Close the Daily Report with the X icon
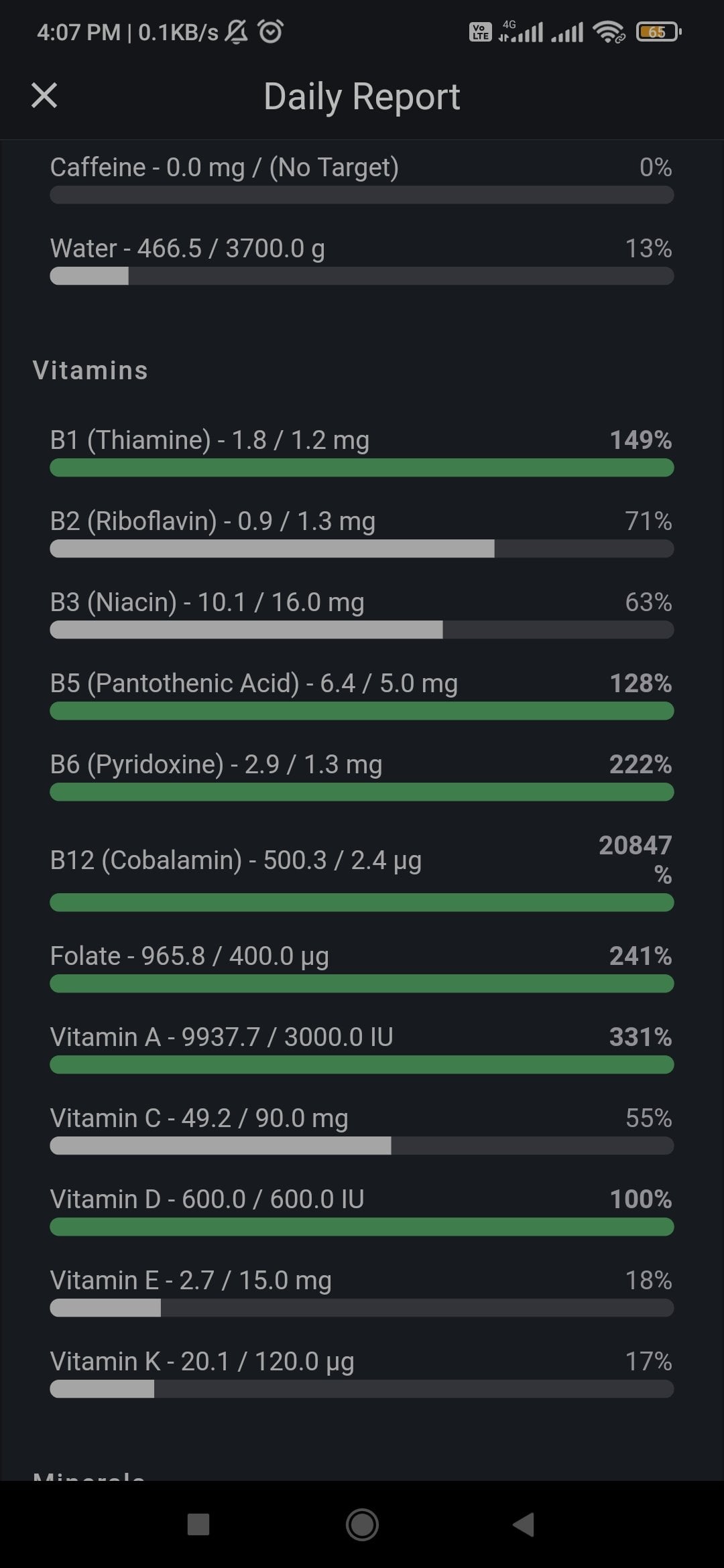This screenshot has width=724, height=1568. point(44,95)
